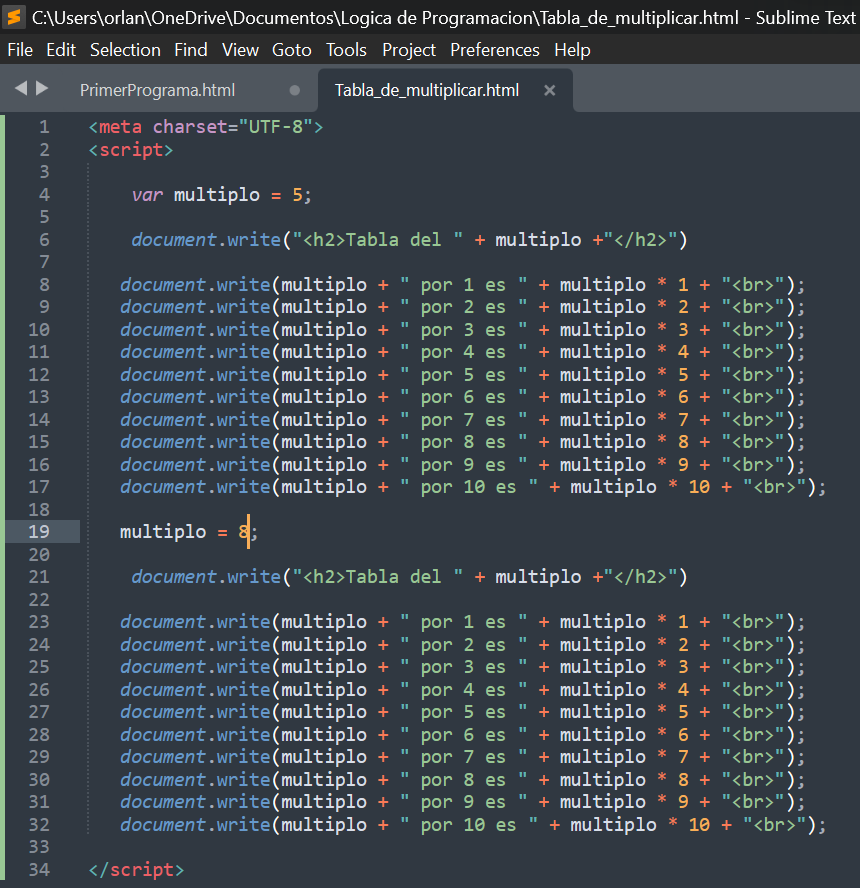Expand the View menu

coord(240,50)
